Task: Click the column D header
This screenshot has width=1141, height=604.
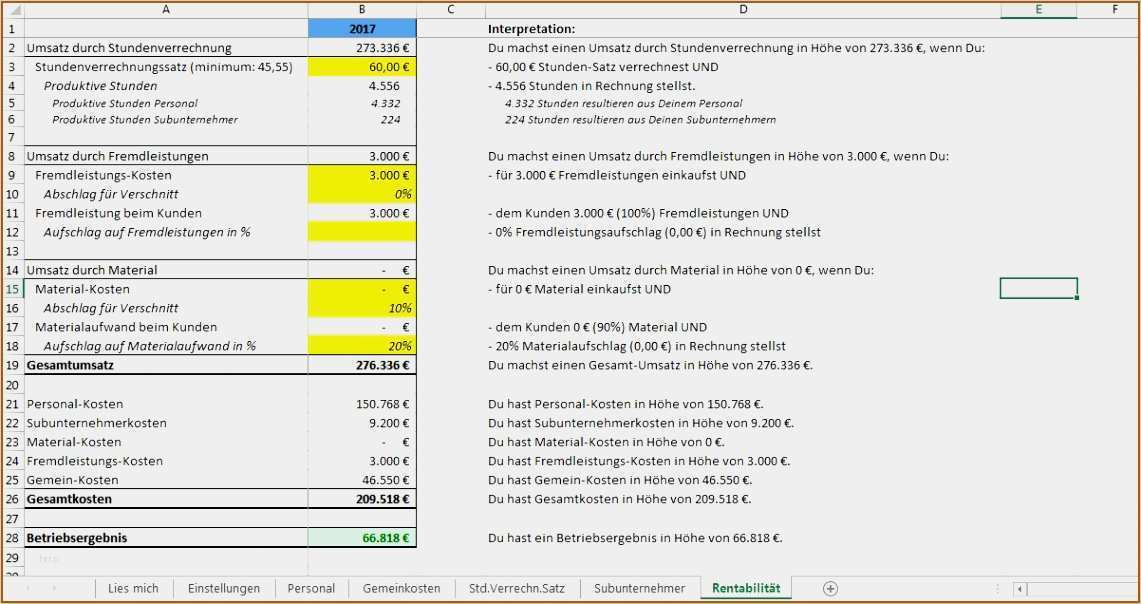Action: click(743, 9)
